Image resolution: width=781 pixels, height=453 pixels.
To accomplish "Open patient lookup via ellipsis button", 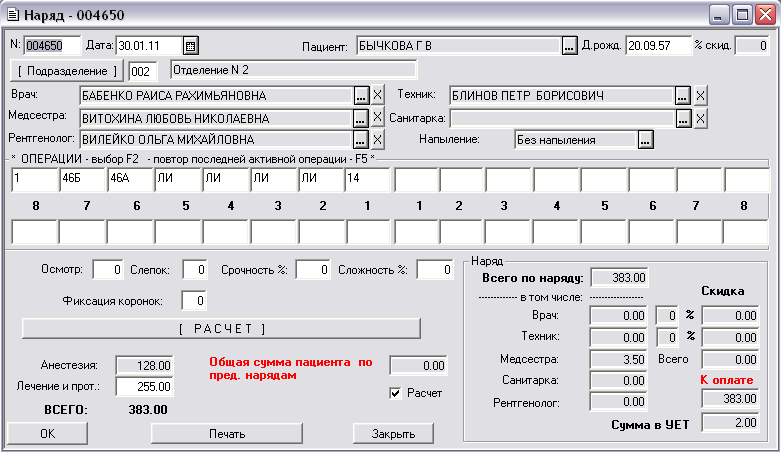I will click(x=569, y=46).
